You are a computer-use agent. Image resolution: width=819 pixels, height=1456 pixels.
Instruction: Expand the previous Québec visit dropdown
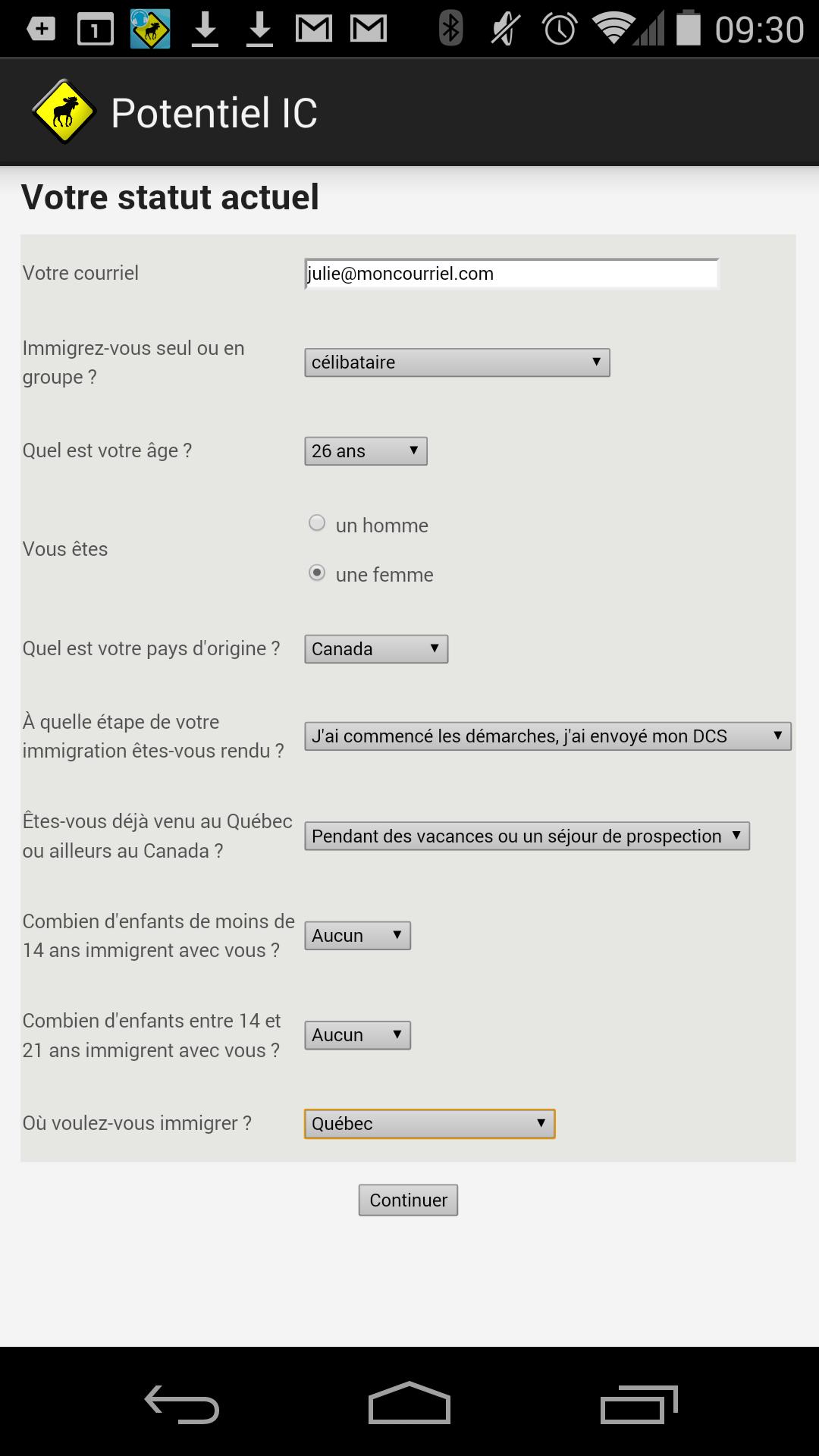pos(527,836)
